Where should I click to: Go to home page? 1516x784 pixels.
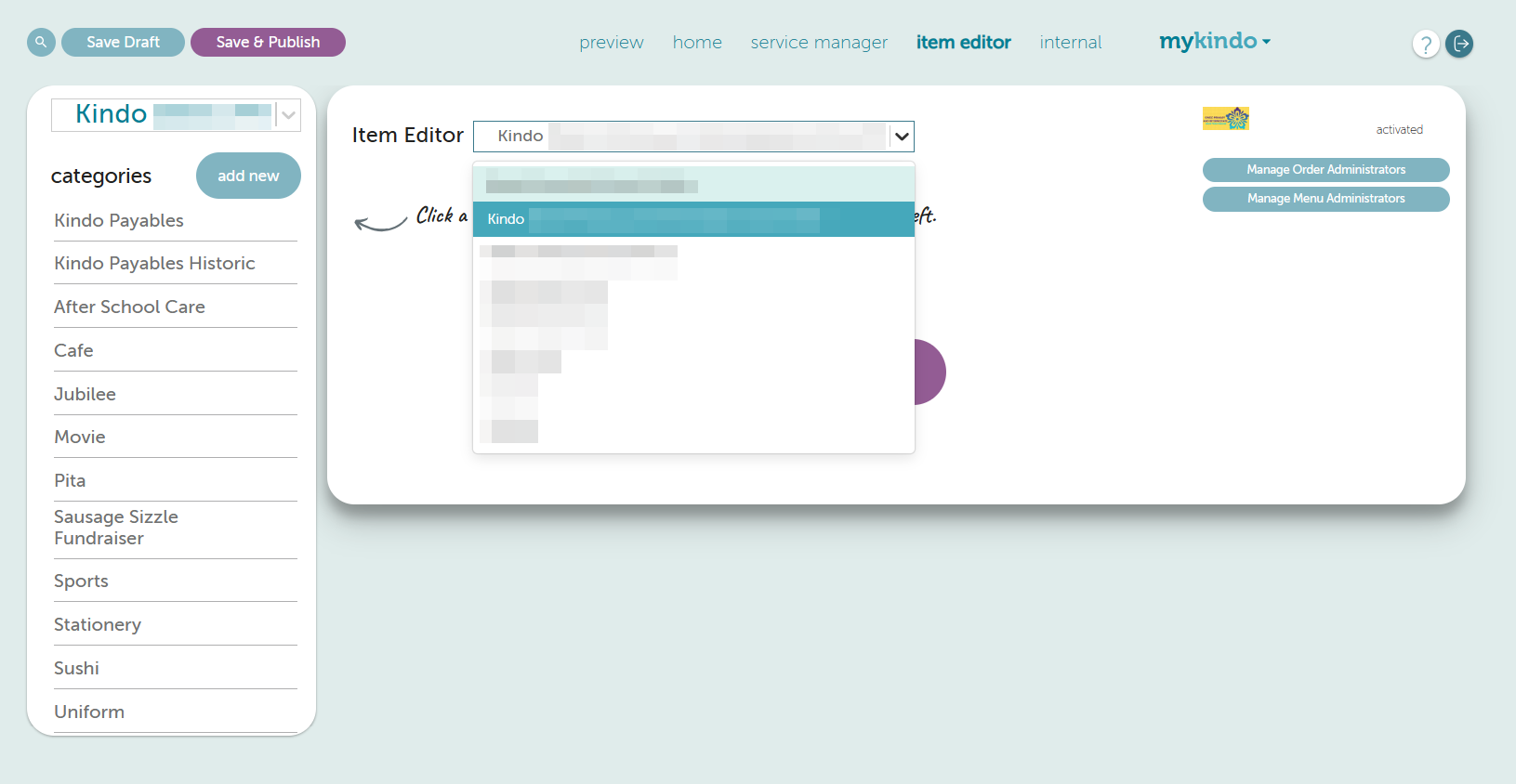tap(697, 43)
